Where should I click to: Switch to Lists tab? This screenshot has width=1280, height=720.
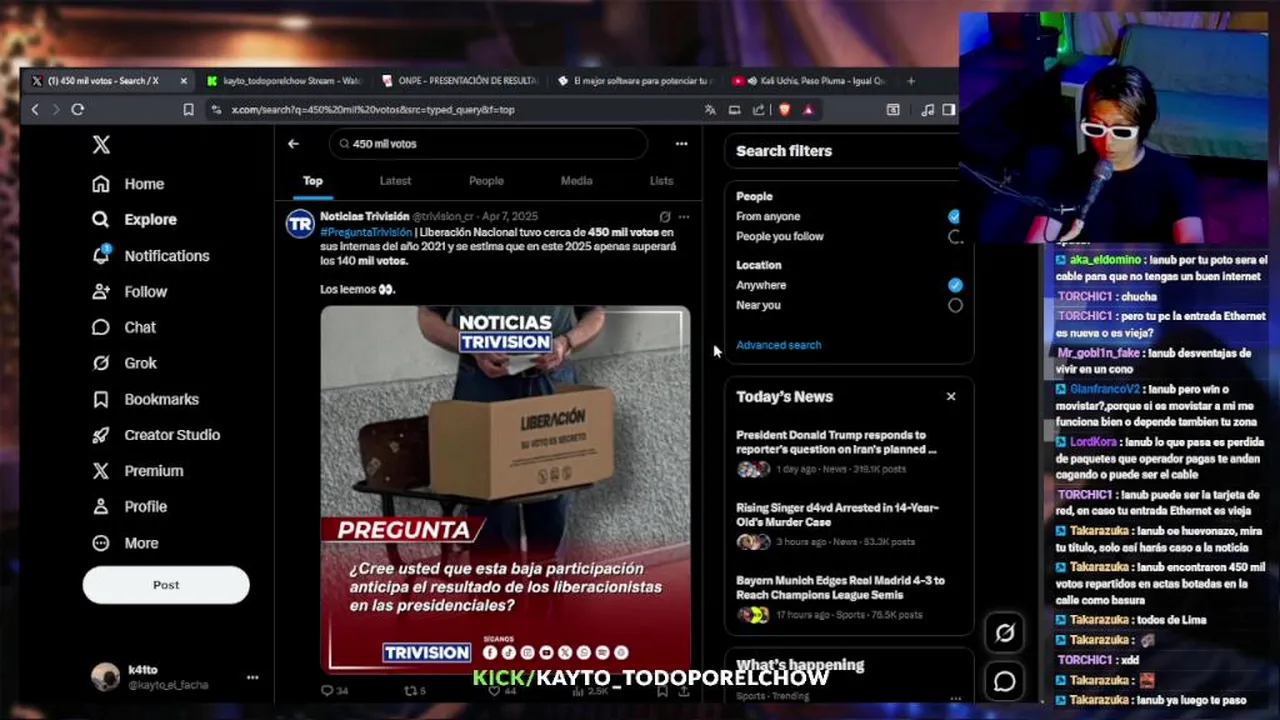pyautogui.click(x=661, y=181)
